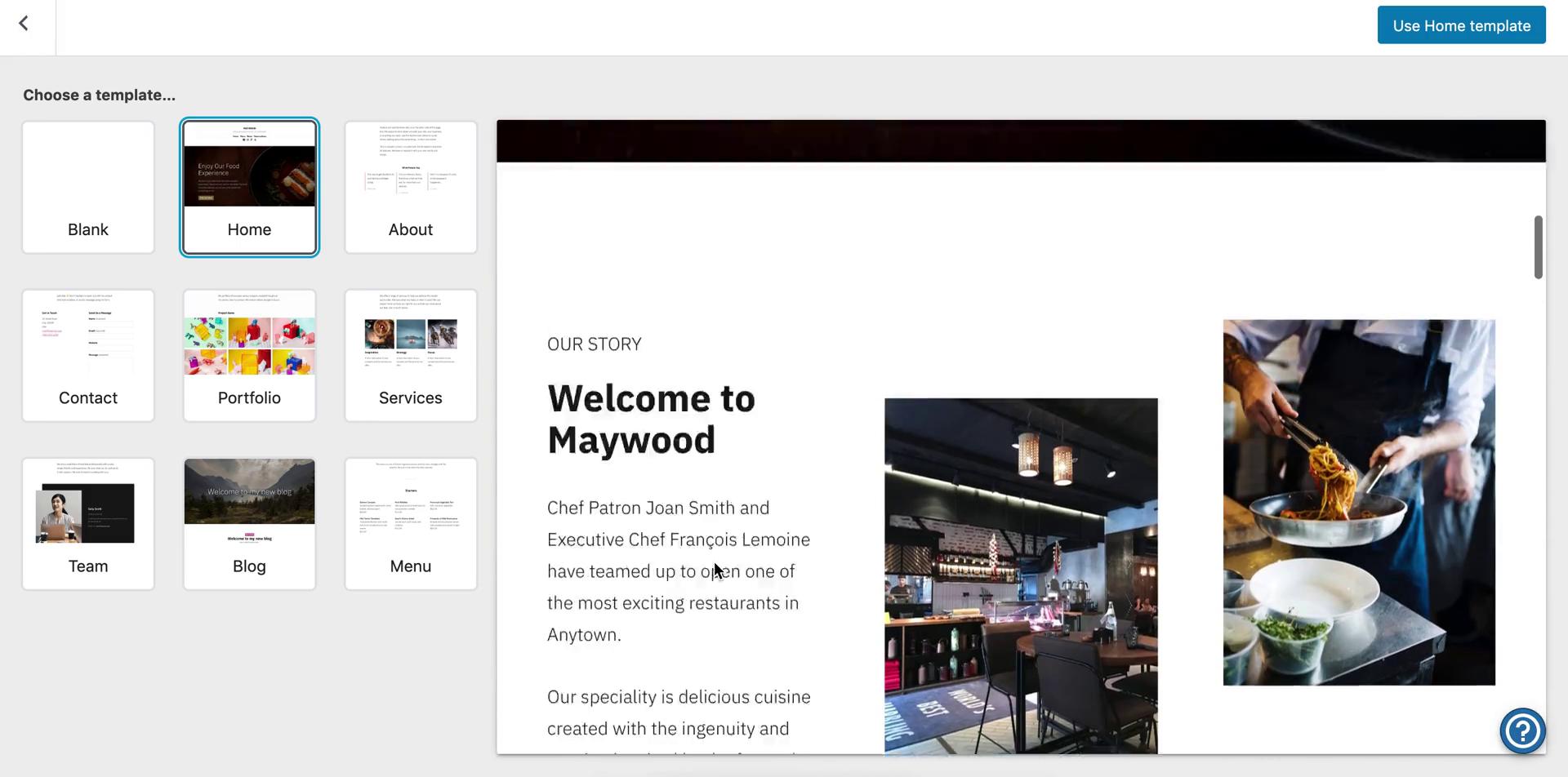Open the help question mark bubble
Viewport: 1568px width, 777px height.
pyautogui.click(x=1522, y=730)
